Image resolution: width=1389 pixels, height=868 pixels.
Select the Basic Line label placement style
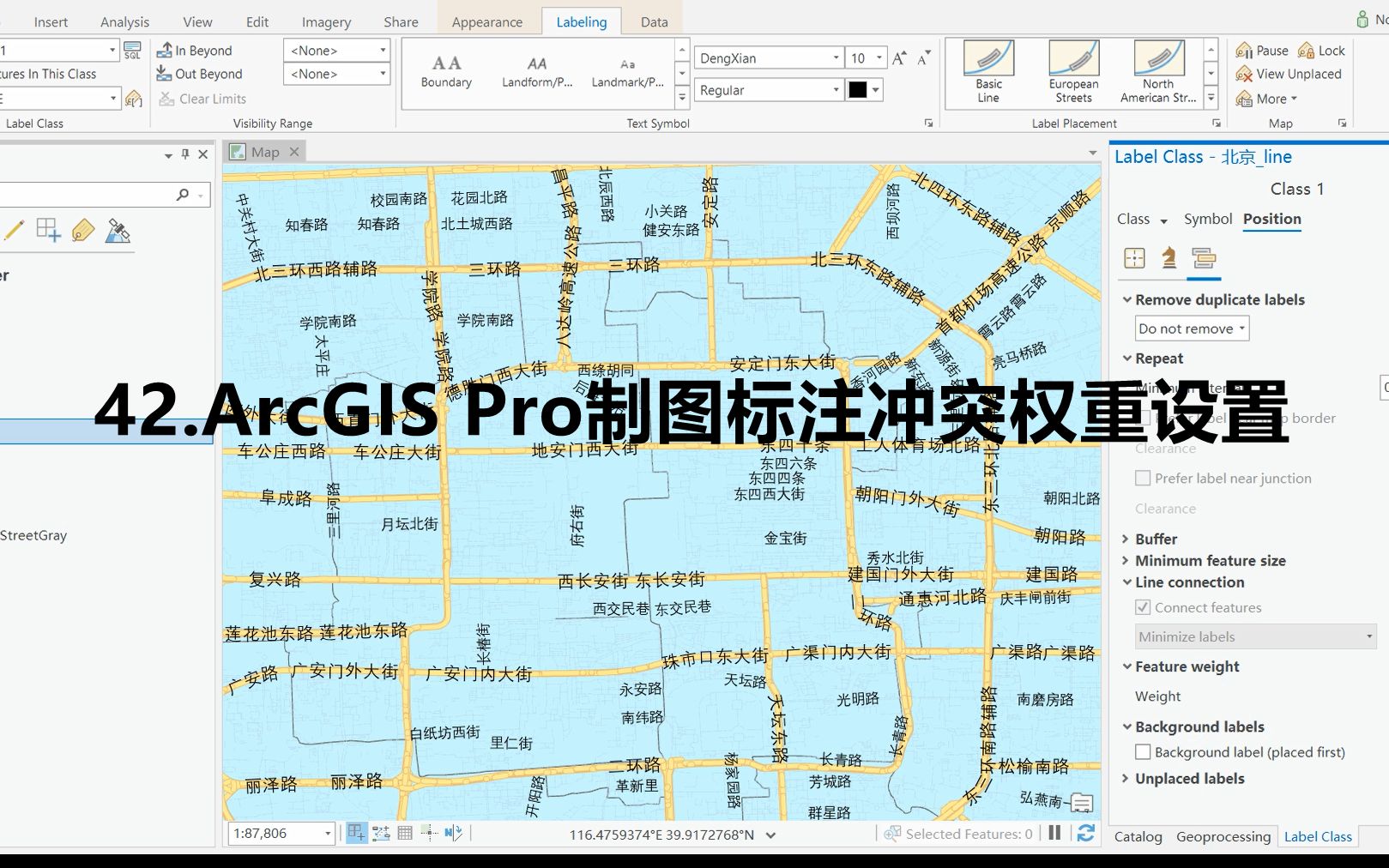point(987,73)
